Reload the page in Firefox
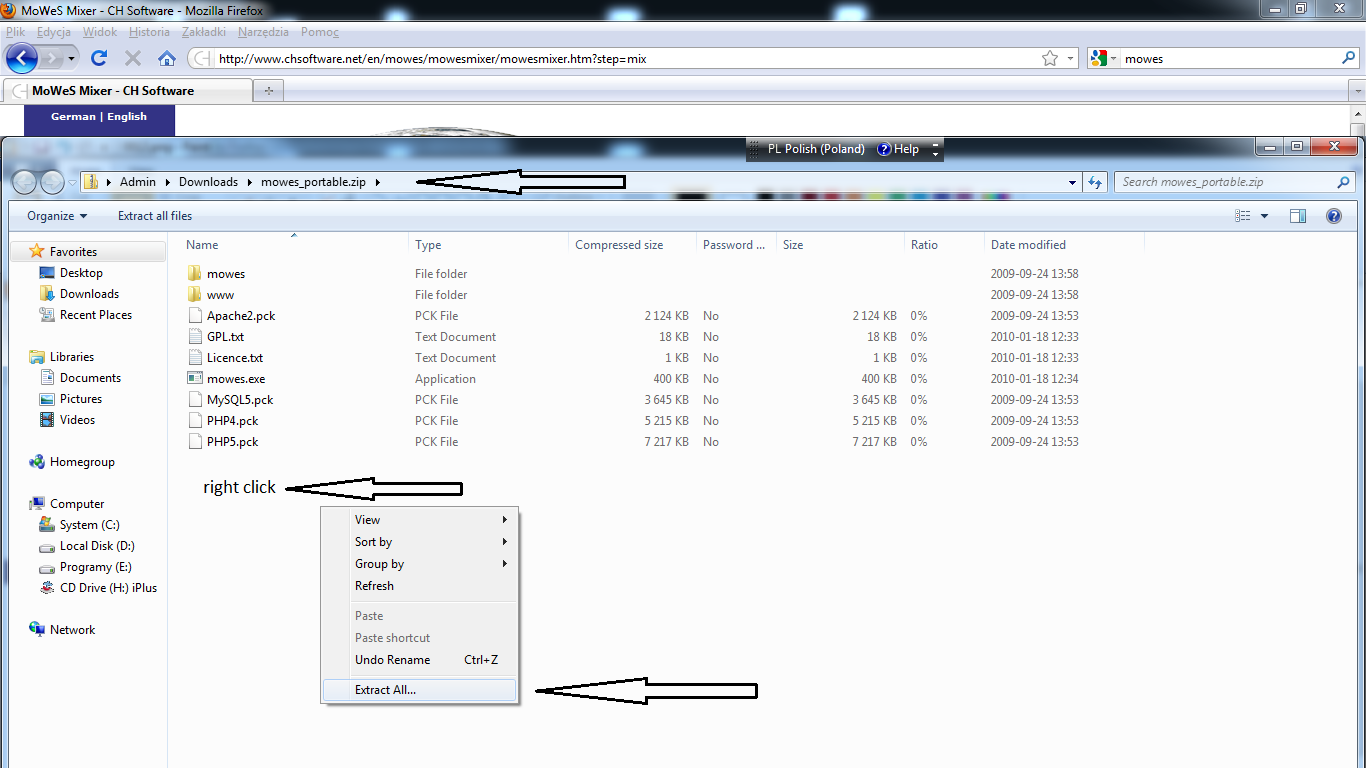The width and height of the screenshot is (1366, 768). tap(99, 58)
